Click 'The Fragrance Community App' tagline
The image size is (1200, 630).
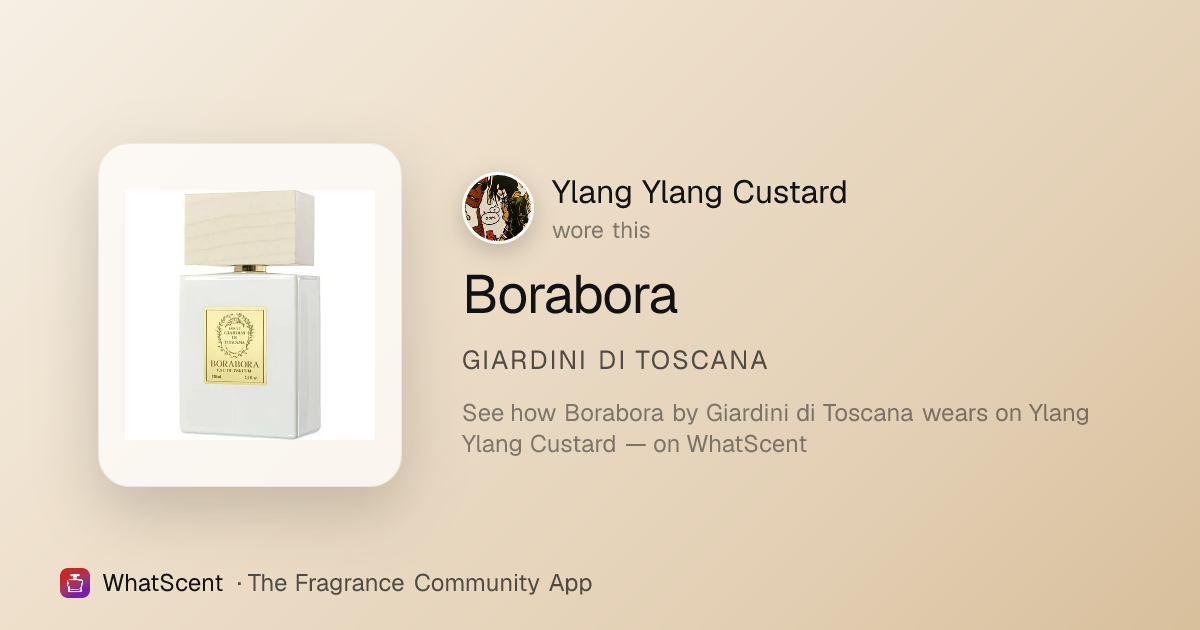click(419, 583)
